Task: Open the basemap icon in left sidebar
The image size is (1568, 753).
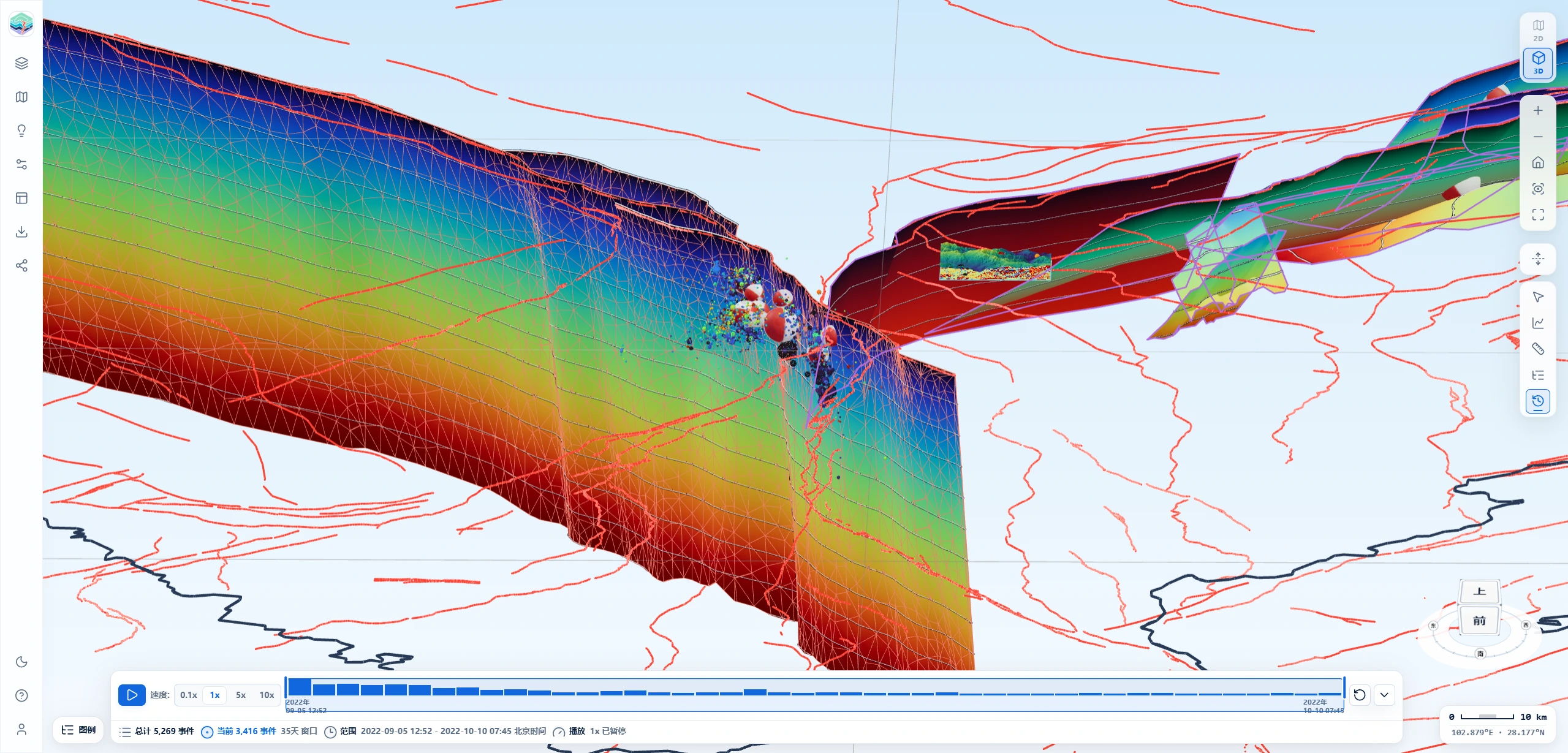Action: point(21,97)
